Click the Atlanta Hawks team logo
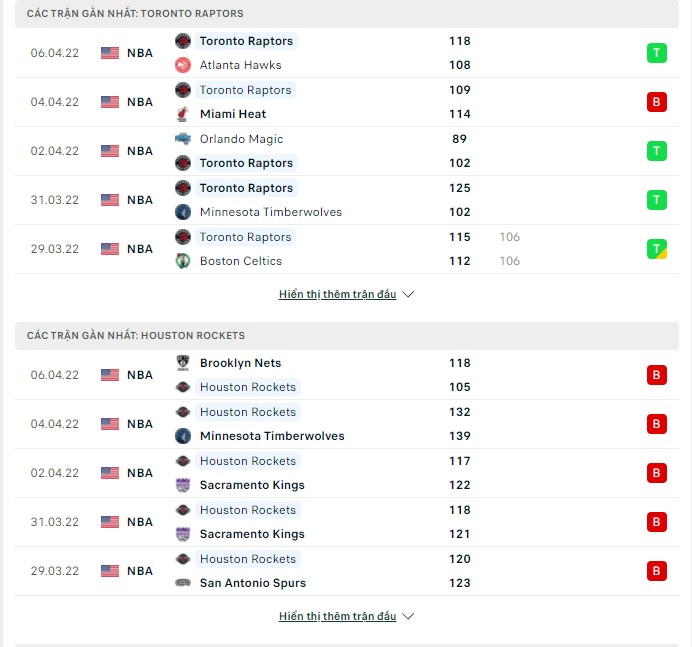 [183, 65]
